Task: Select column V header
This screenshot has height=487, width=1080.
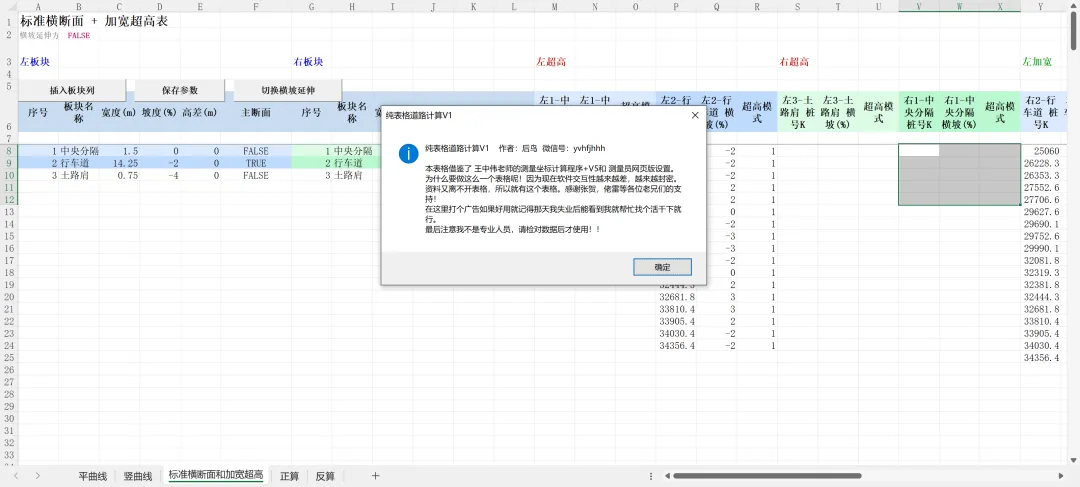Action: (919, 6)
